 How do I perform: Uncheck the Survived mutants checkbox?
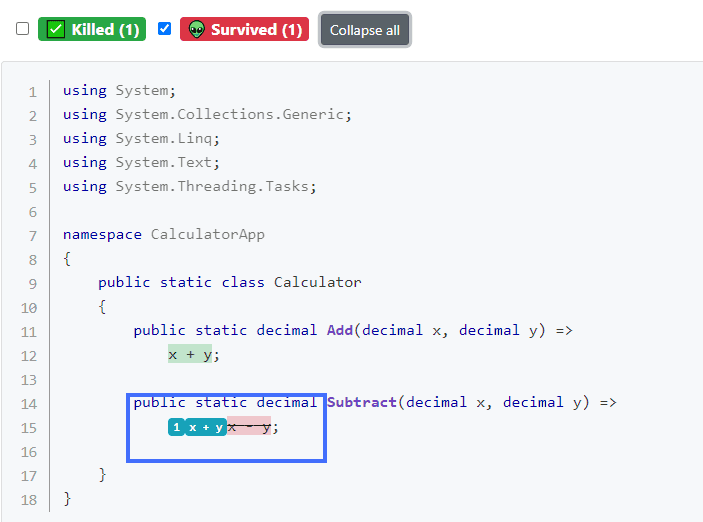(165, 29)
